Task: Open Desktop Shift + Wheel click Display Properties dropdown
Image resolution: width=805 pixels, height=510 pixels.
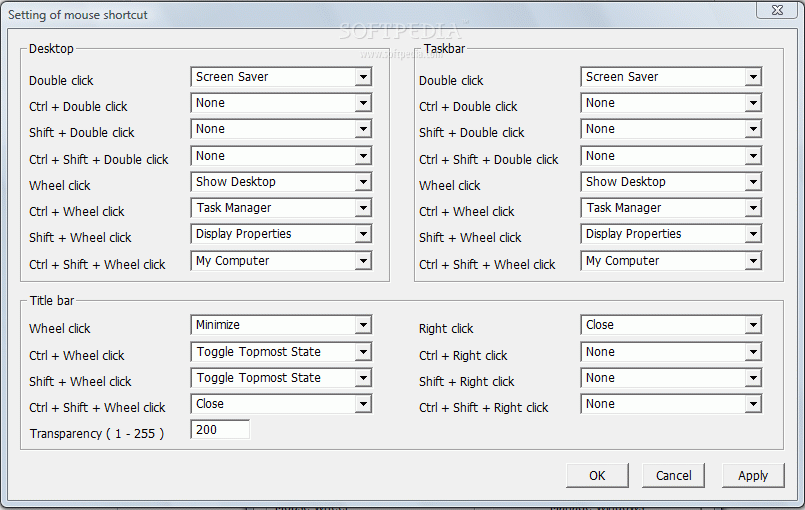Action: 281,234
